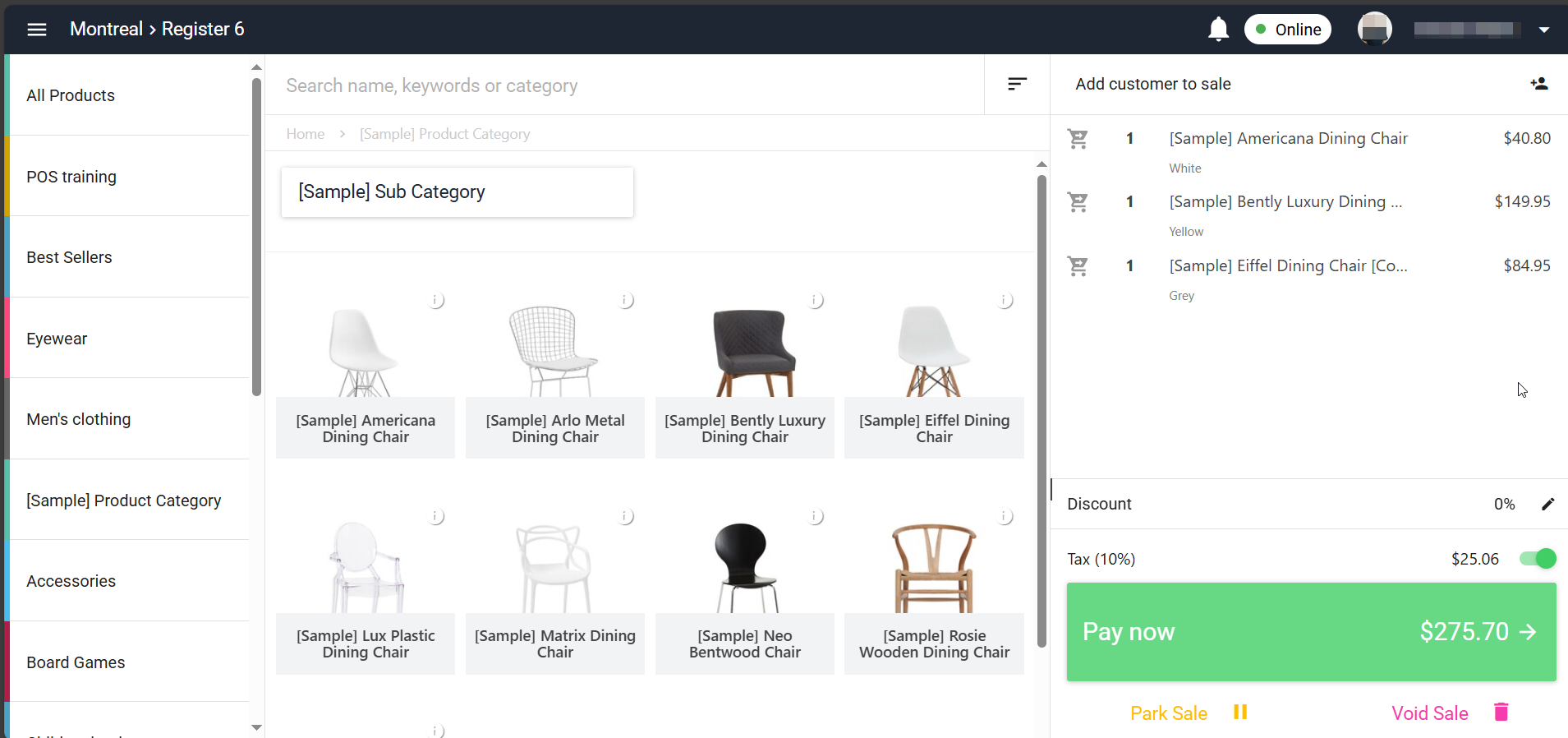The height and width of the screenshot is (738, 1568).
Task: Click Park Sale
Action: coord(1169,713)
